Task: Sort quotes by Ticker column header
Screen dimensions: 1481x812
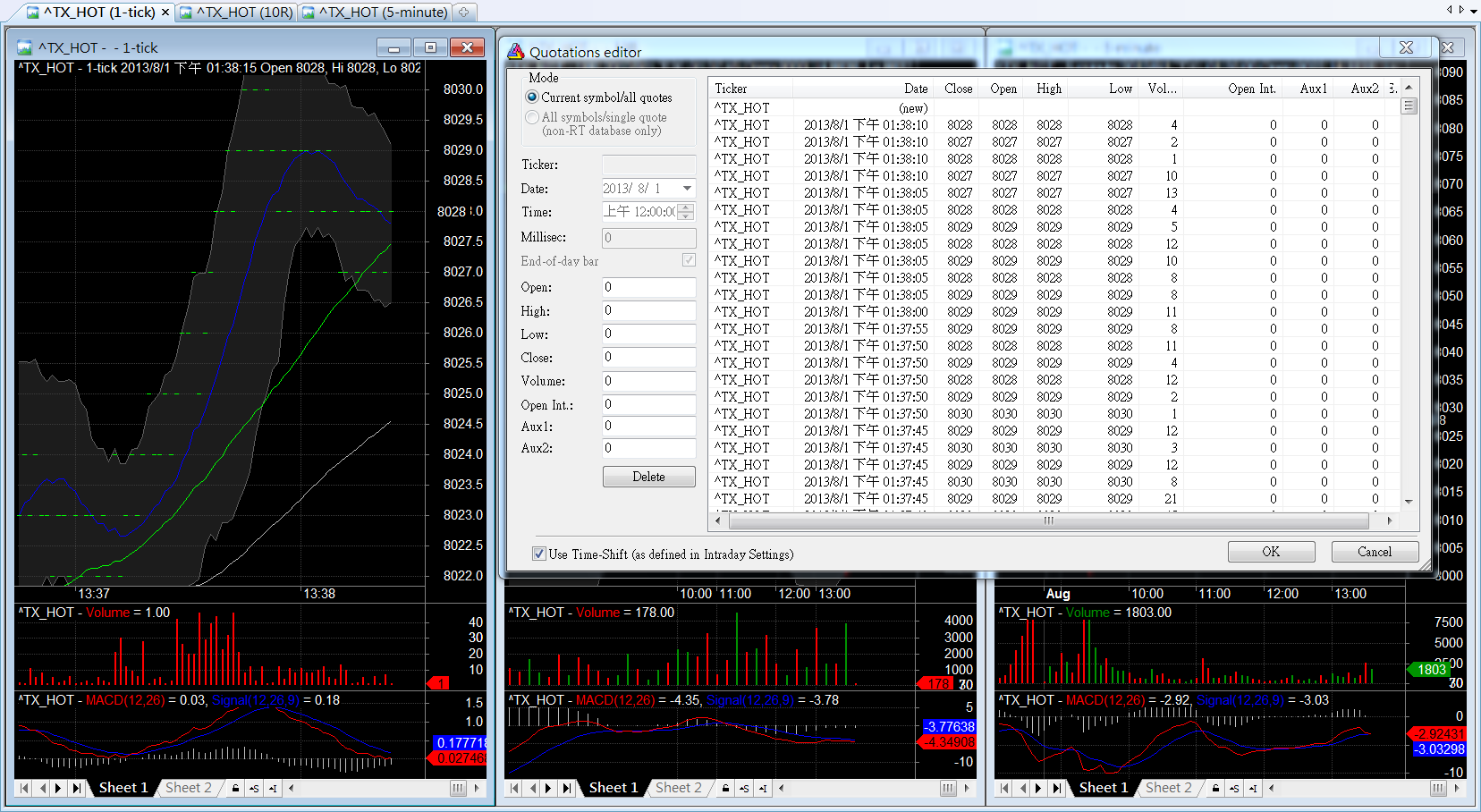Action: point(751,89)
